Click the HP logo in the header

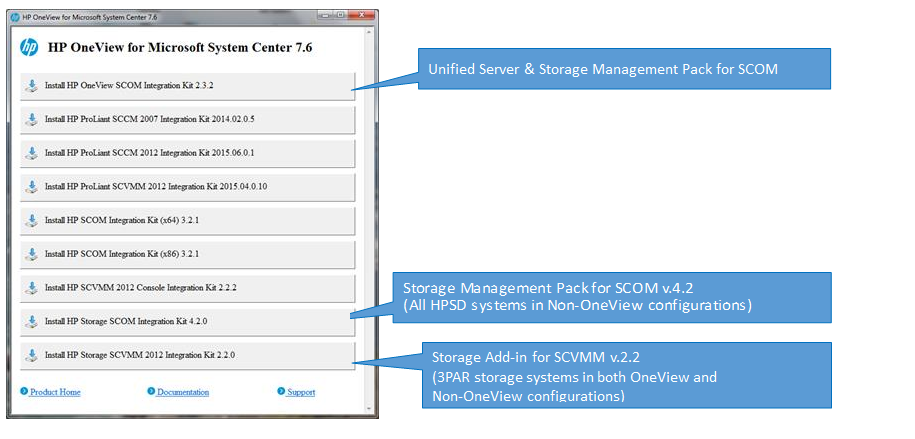coord(29,47)
